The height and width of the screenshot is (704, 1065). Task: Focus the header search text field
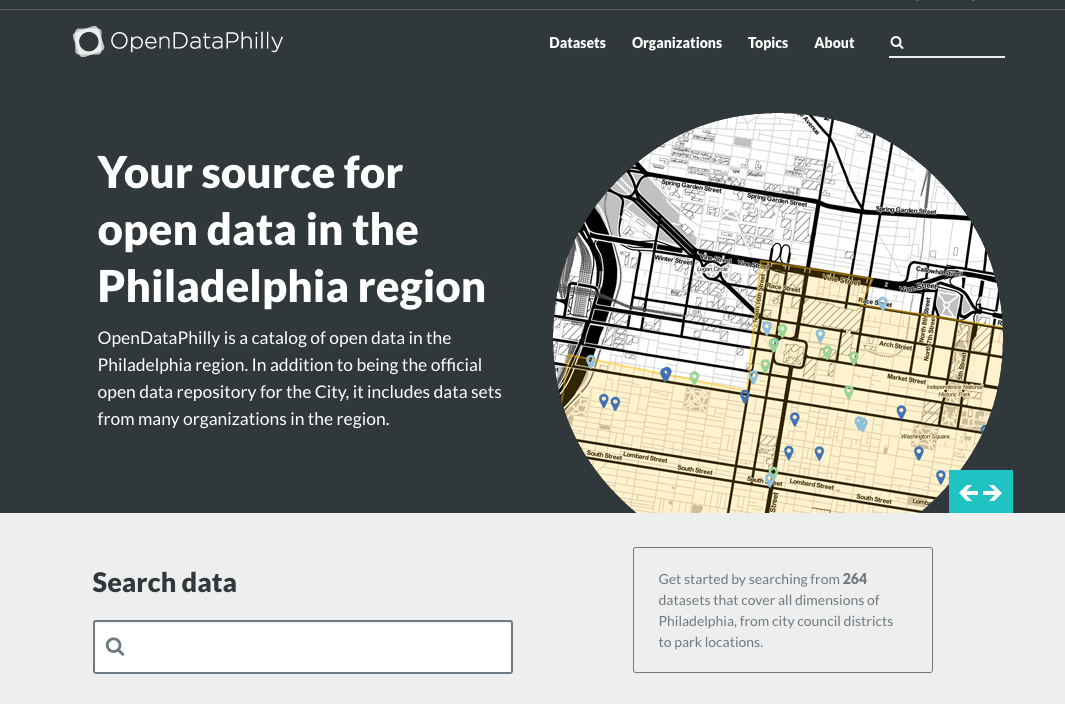point(955,43)
